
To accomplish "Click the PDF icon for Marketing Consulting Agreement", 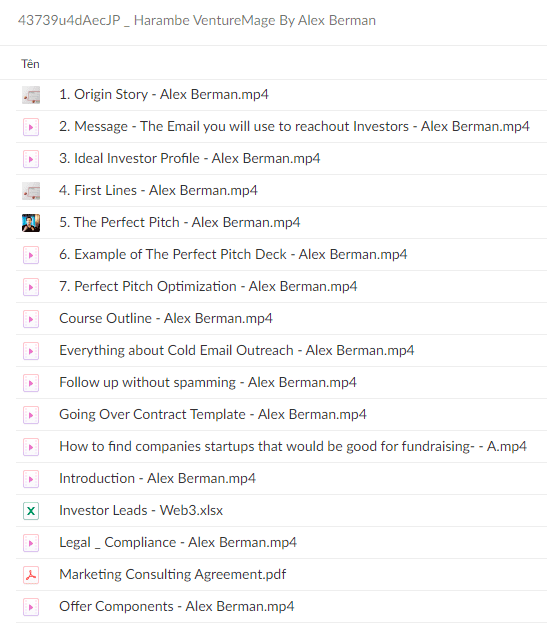I will [x=31, y=575].
